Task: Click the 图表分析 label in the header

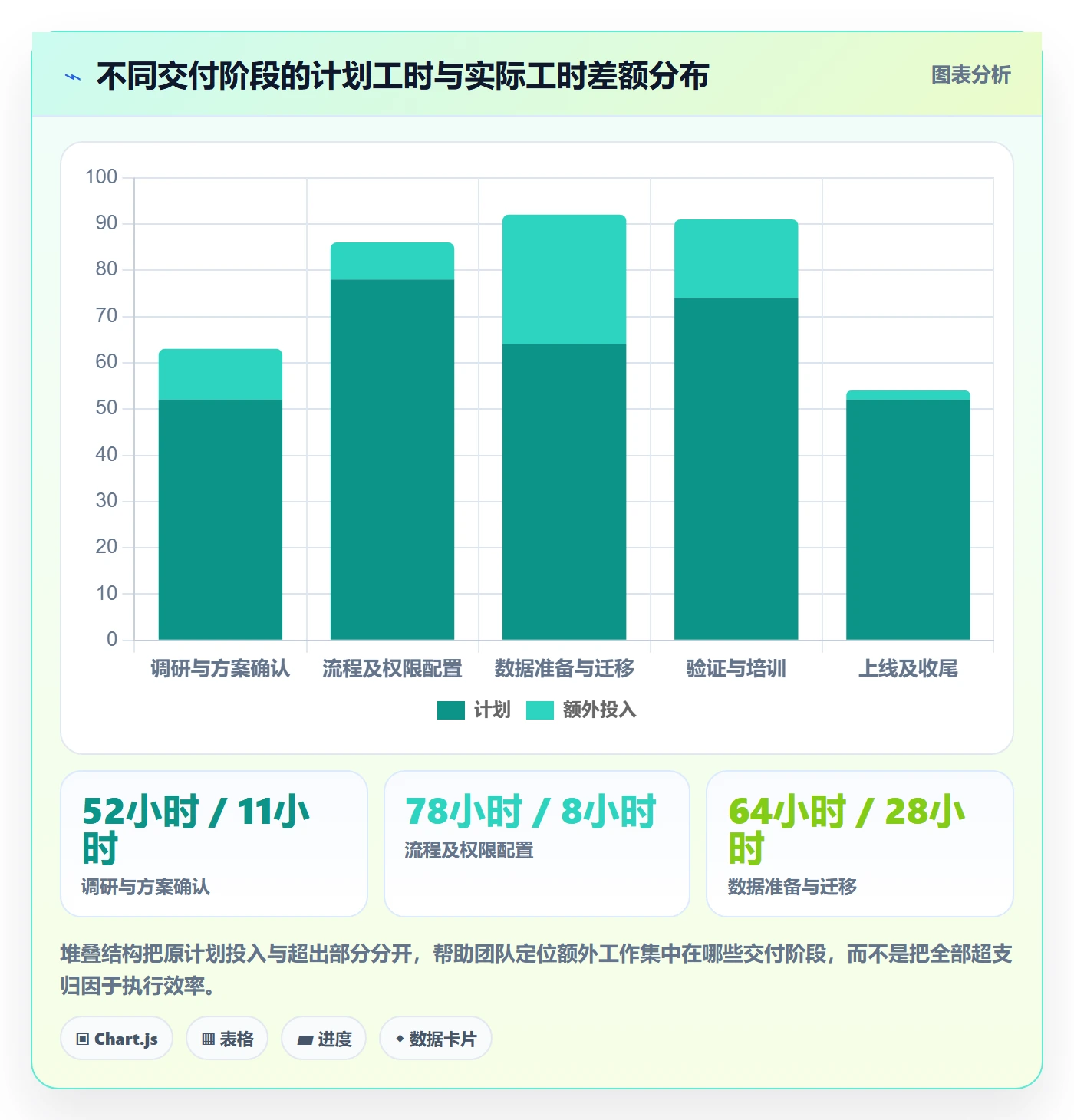Action: tap(970, 75)
